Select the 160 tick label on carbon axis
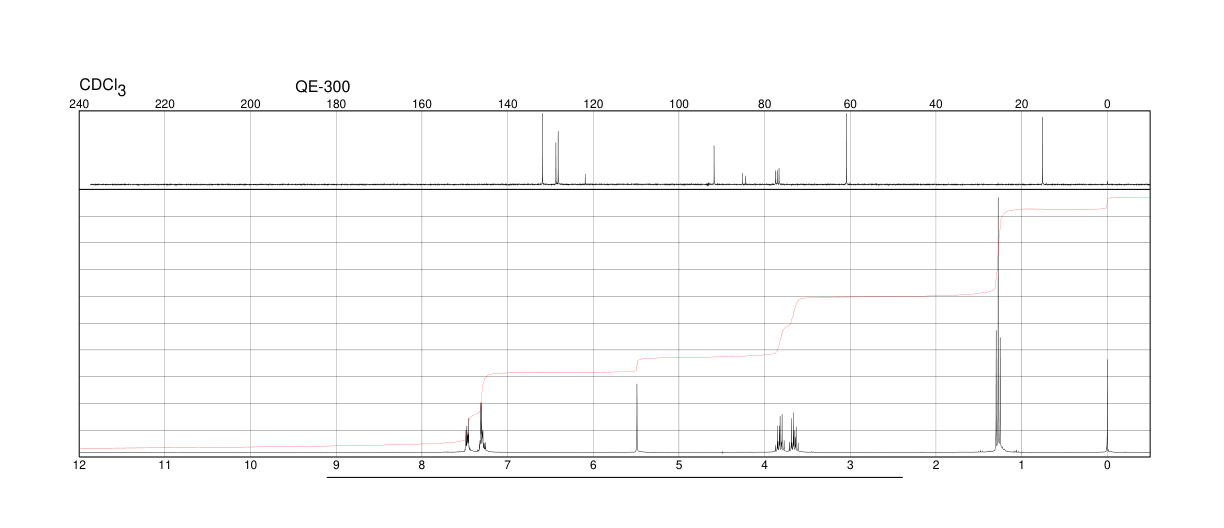1224x528 pixels. [x=422, y=104]
